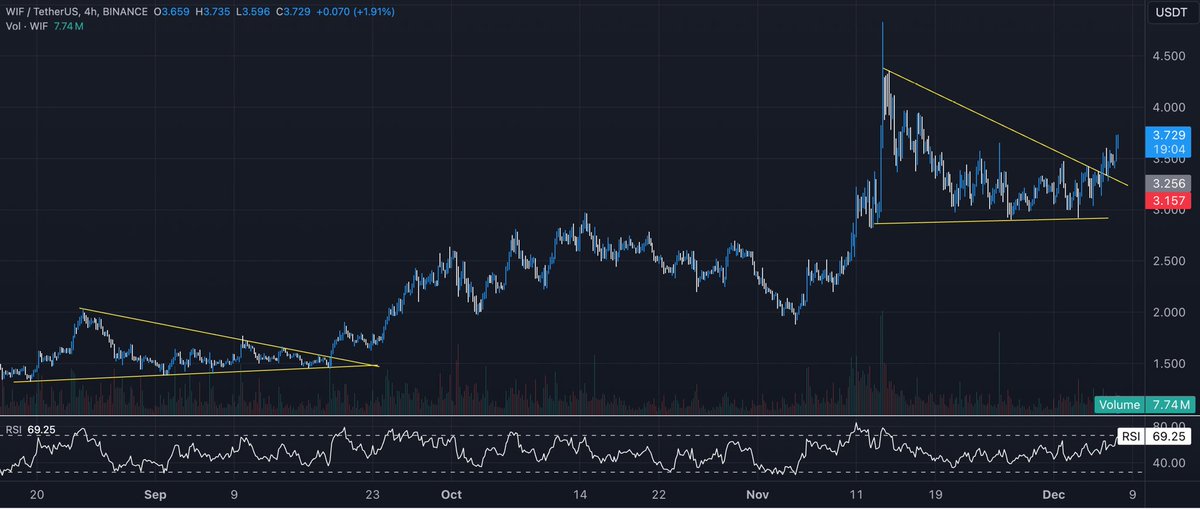Click the 2.000 price scale level
This screenshot has width=1200, height=509.
tap(1169, 313)
